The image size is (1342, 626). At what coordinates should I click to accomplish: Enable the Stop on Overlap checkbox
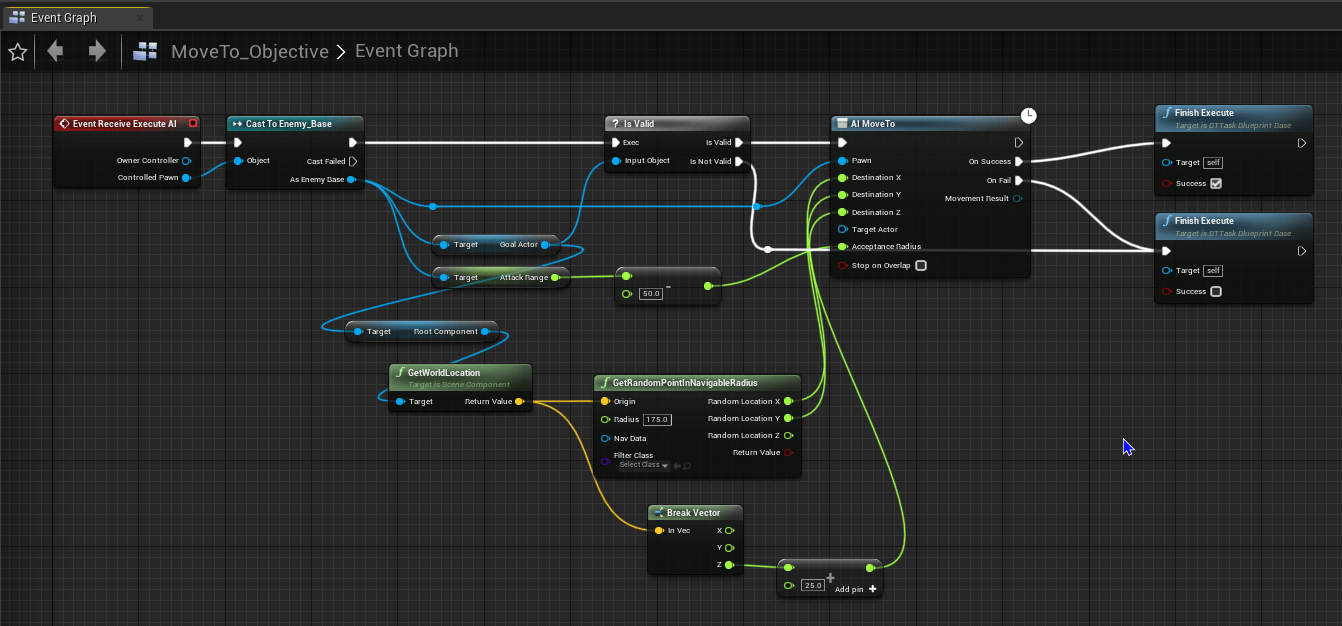[x=921, y=266]
